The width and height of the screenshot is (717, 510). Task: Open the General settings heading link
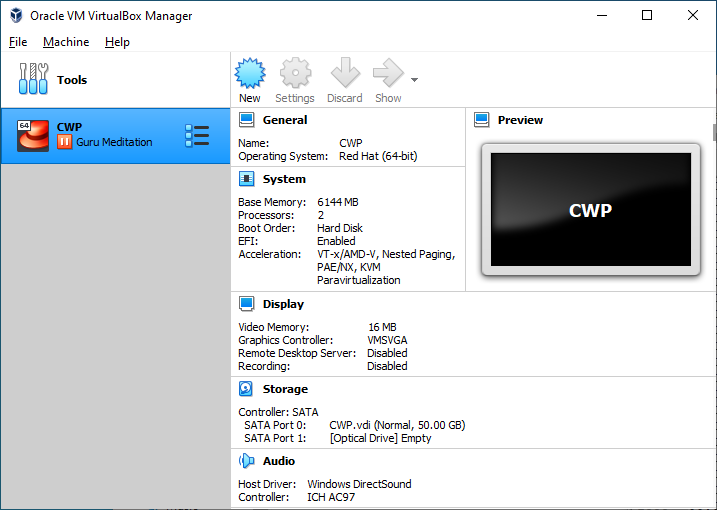tap(285, 120)
